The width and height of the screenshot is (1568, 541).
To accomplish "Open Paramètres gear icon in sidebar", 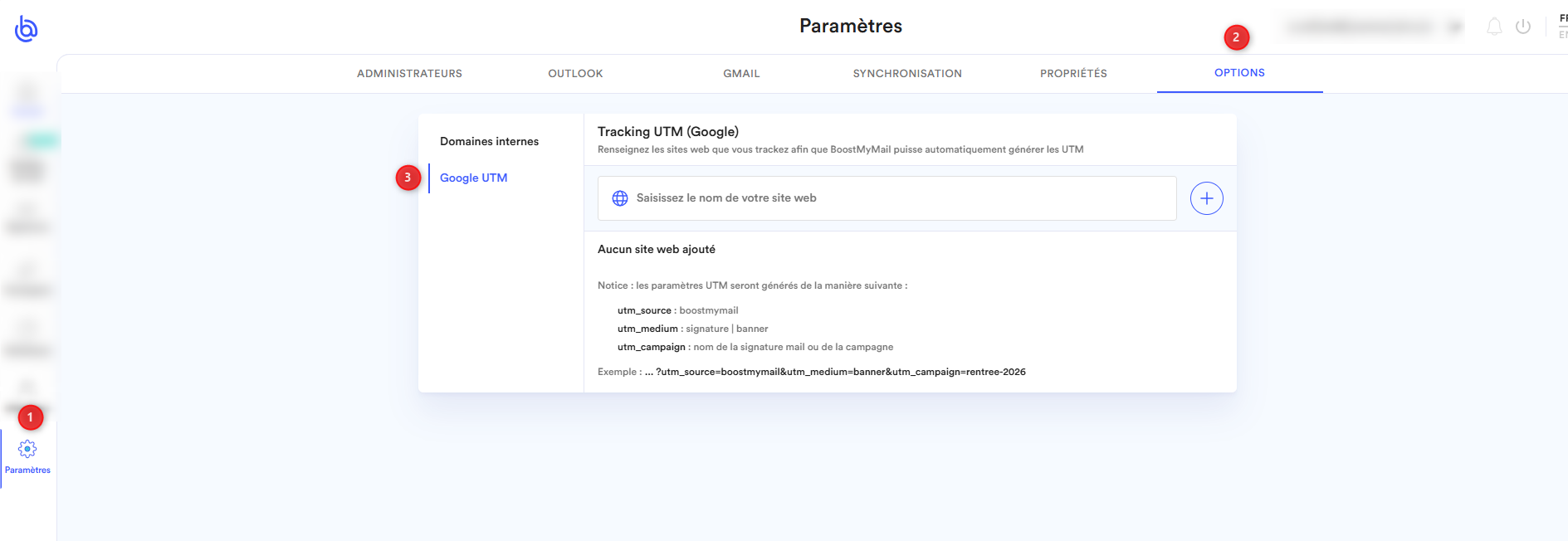I will tap(27, 449).
